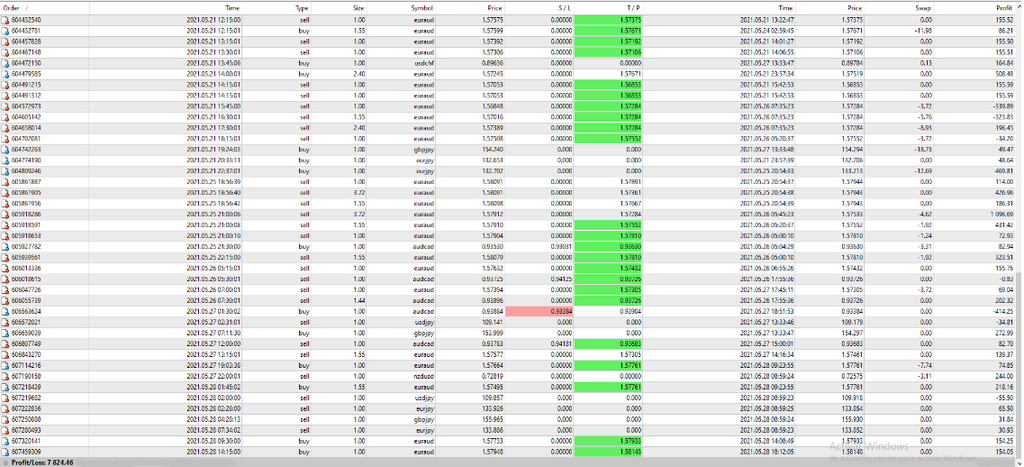The height and width of the screenshot is (467, 1024).
Task: Select the usdchf symbol cell
Action: coord(426,63)
